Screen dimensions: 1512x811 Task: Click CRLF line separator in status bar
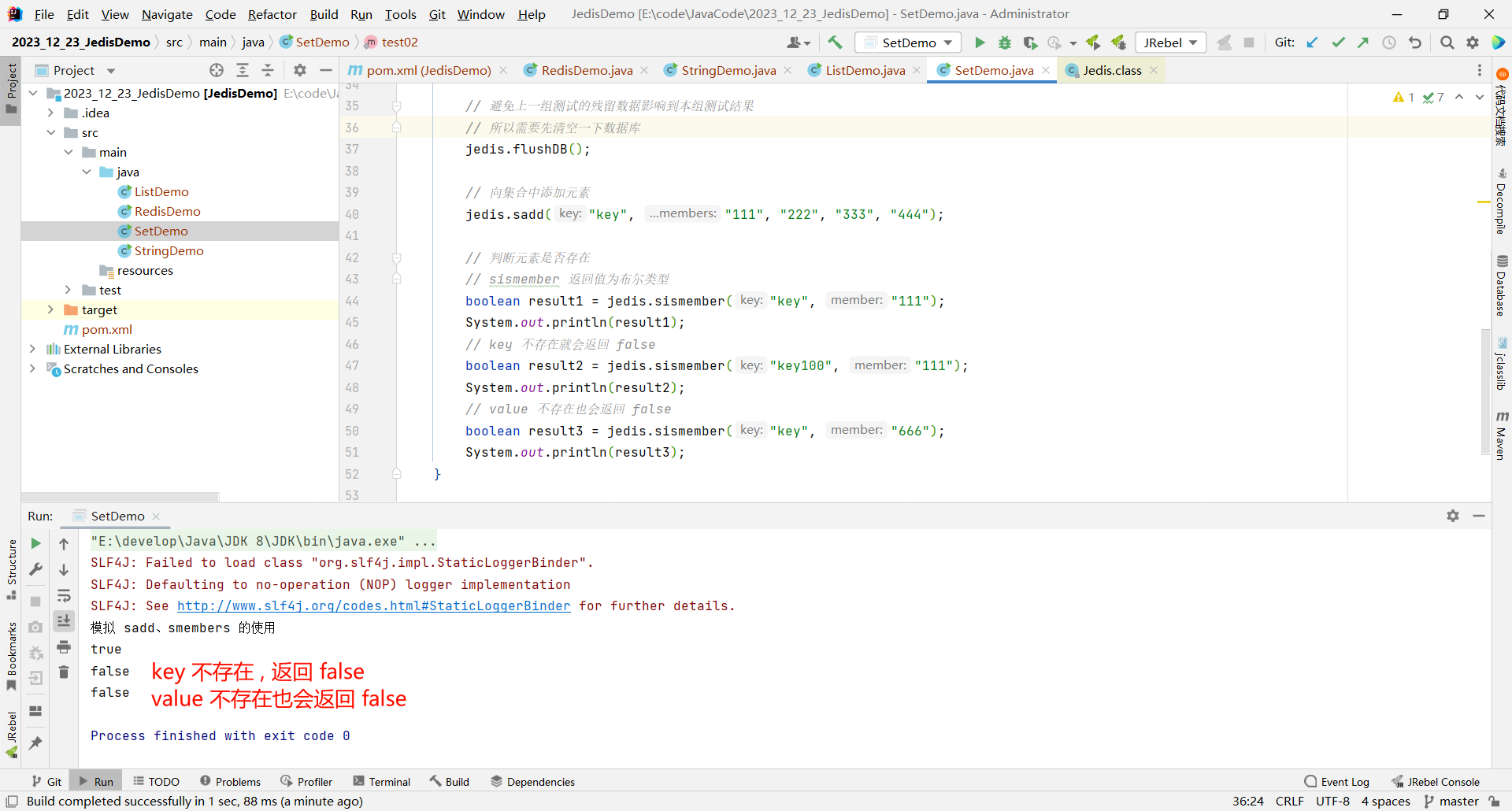tap(1289, 801)
